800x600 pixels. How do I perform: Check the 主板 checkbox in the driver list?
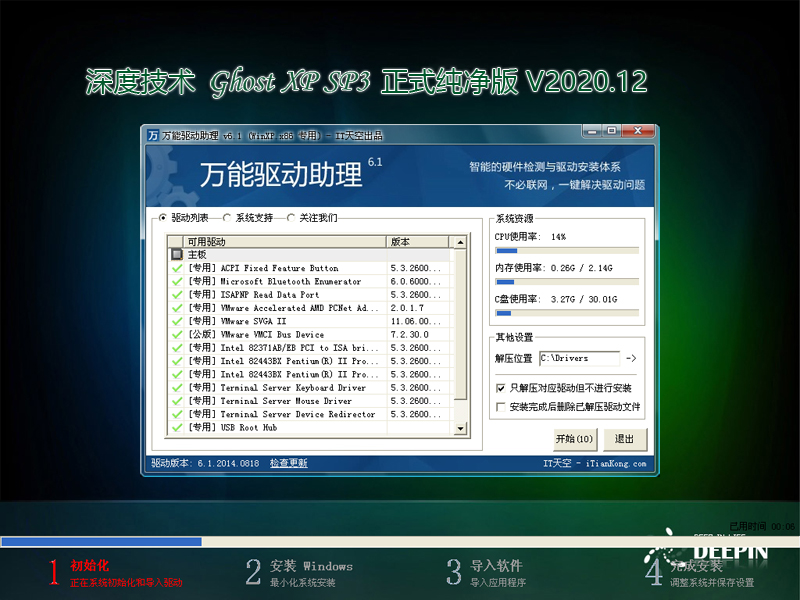(x=178, y=254)
